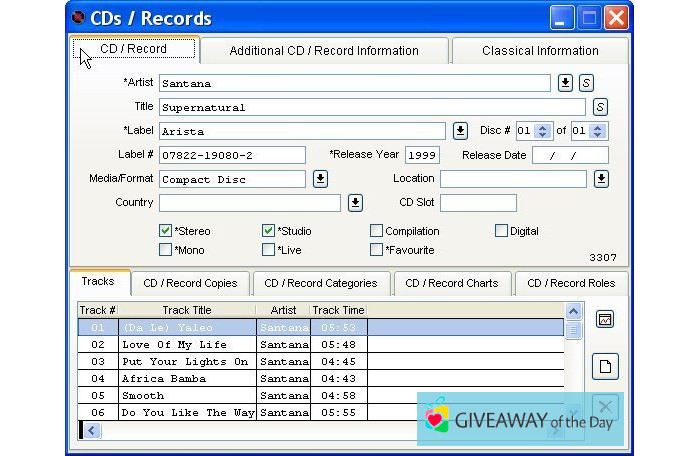
Task: Open the Media/Format dropdown
Action: point(320,179)
